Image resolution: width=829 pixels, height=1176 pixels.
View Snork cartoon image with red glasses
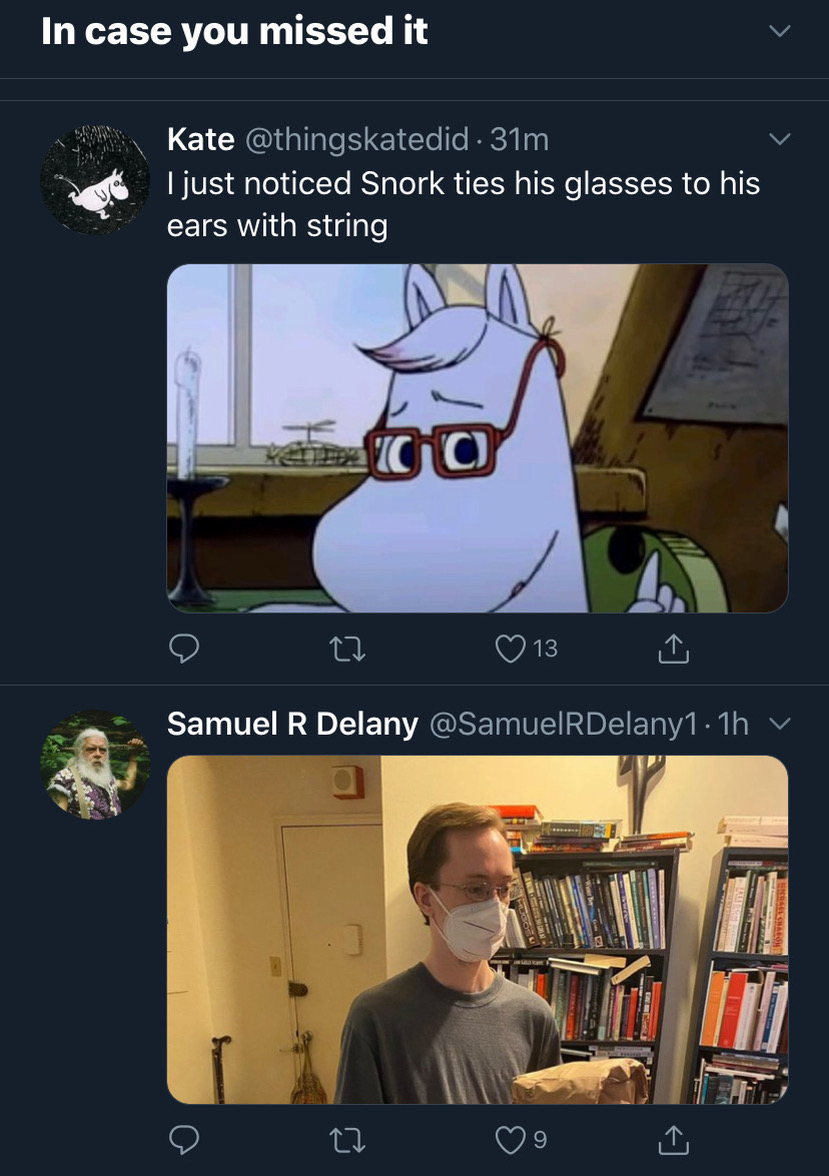[x=477, y=438]
